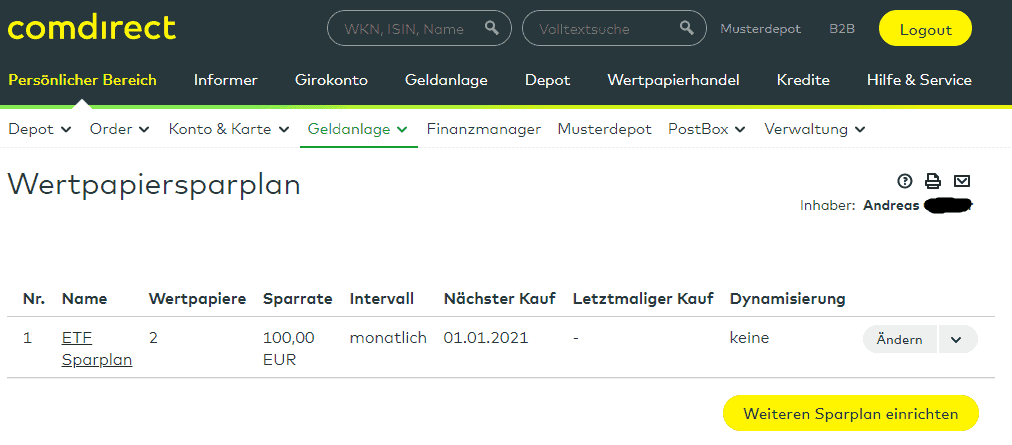Image resolution: width=1012 pixels, height=445 pixels.
Task: Expand the Depot submenu dropdown
Action: [x=40, y=129]
